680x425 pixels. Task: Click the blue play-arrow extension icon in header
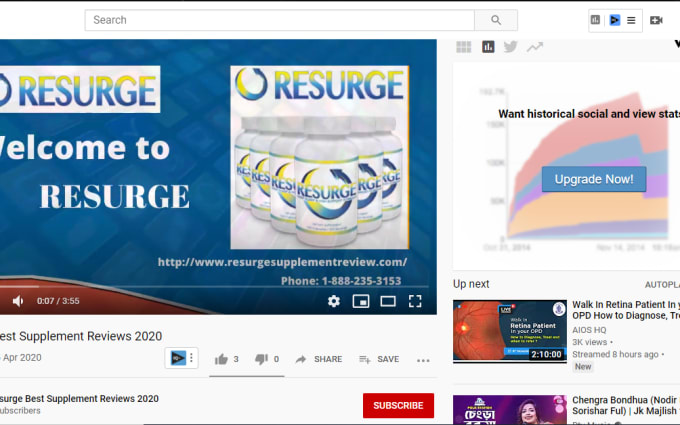tap(615, 20)
